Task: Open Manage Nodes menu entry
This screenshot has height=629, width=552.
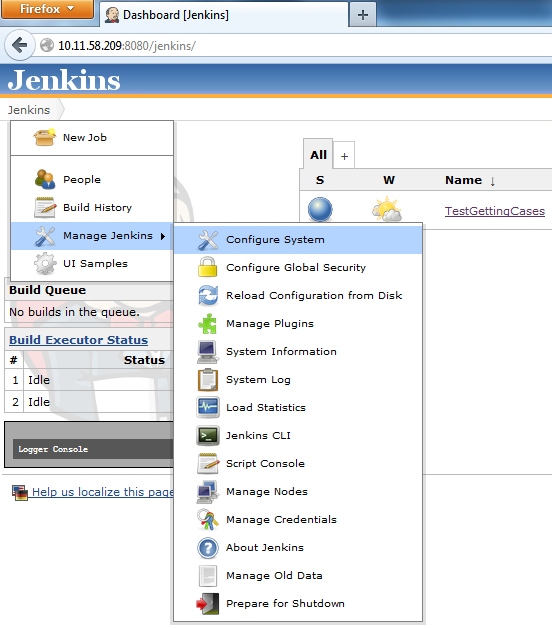Action: point(298,492)
